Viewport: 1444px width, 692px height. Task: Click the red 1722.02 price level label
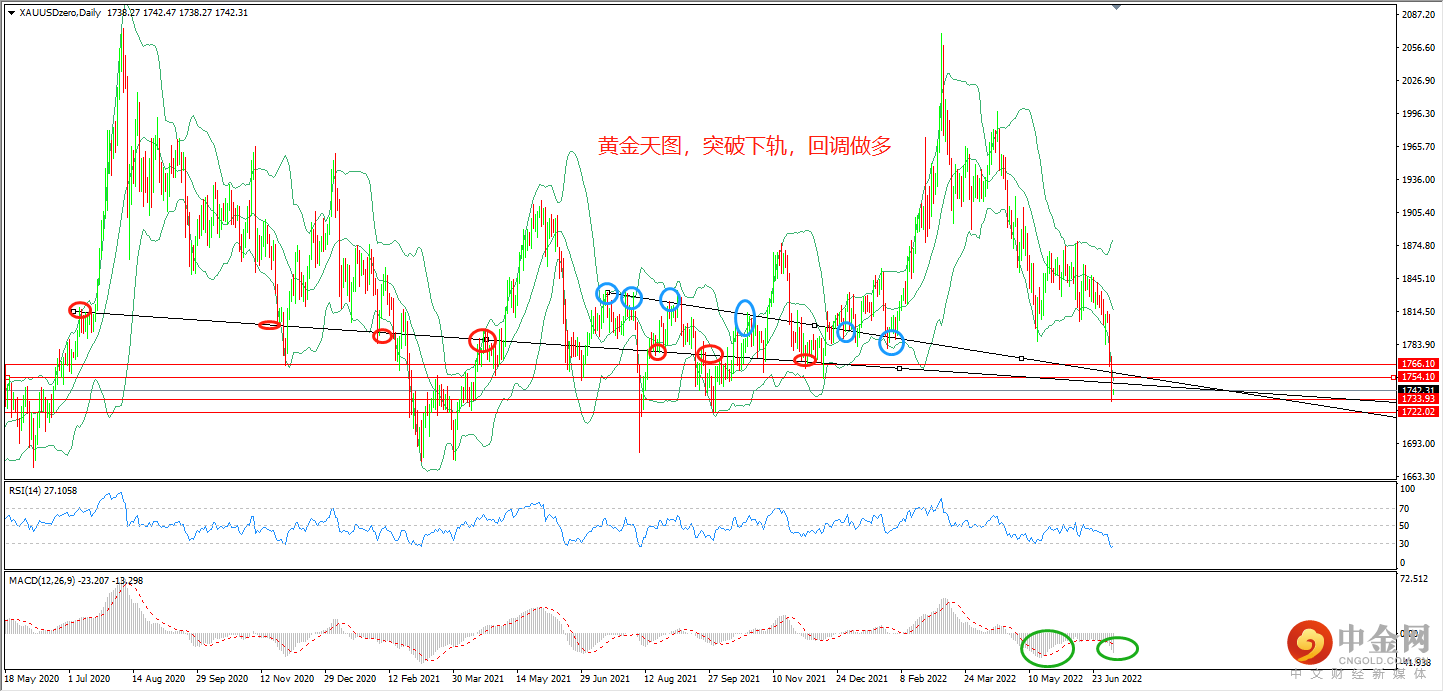(x=1419, y=411)
